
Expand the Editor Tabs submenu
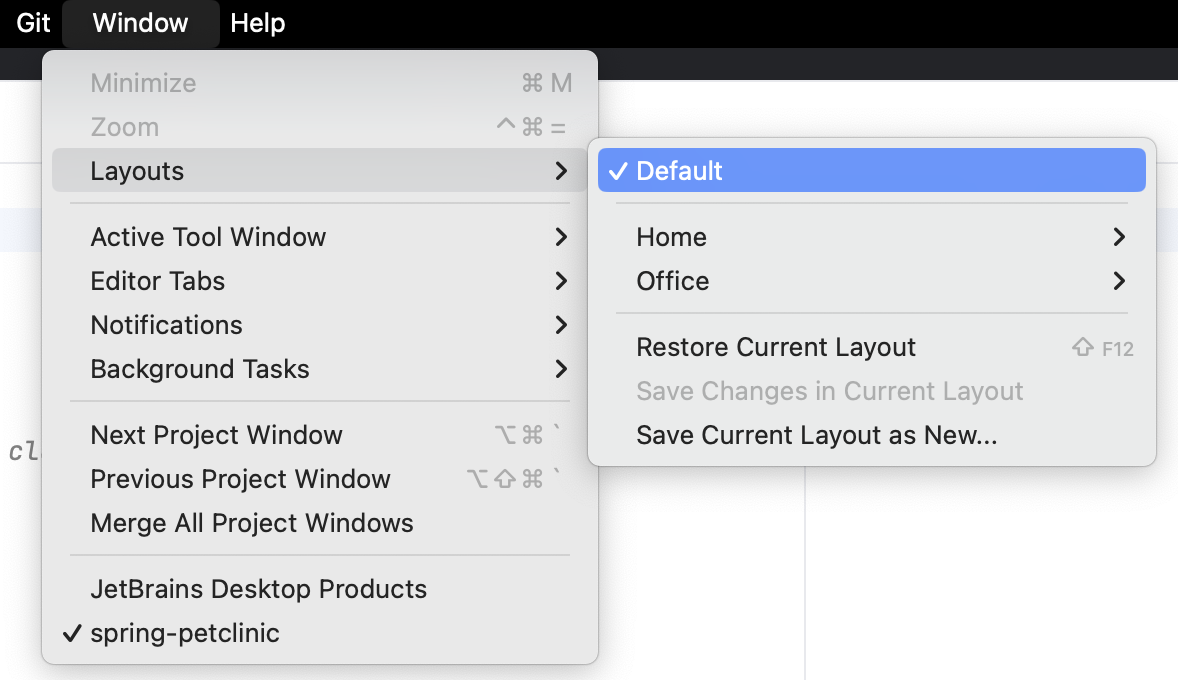(157, 281)
